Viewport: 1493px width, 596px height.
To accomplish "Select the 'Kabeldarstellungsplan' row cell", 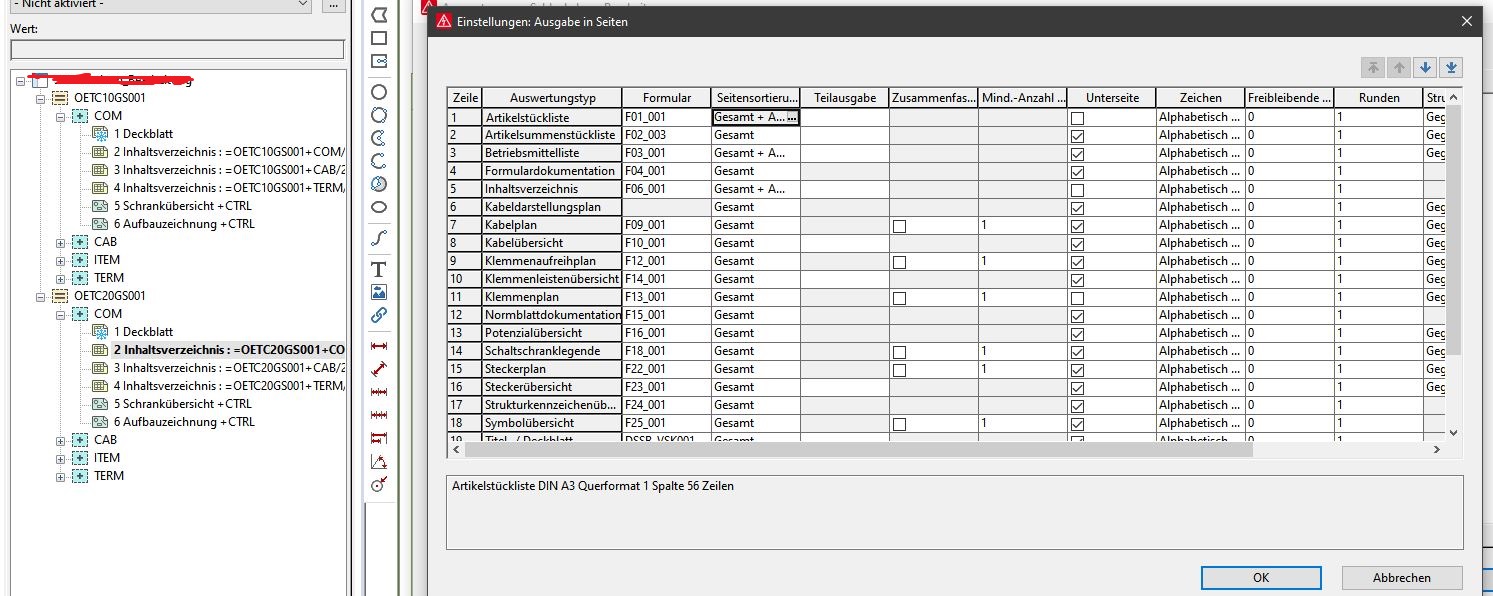I will point(552,208).
